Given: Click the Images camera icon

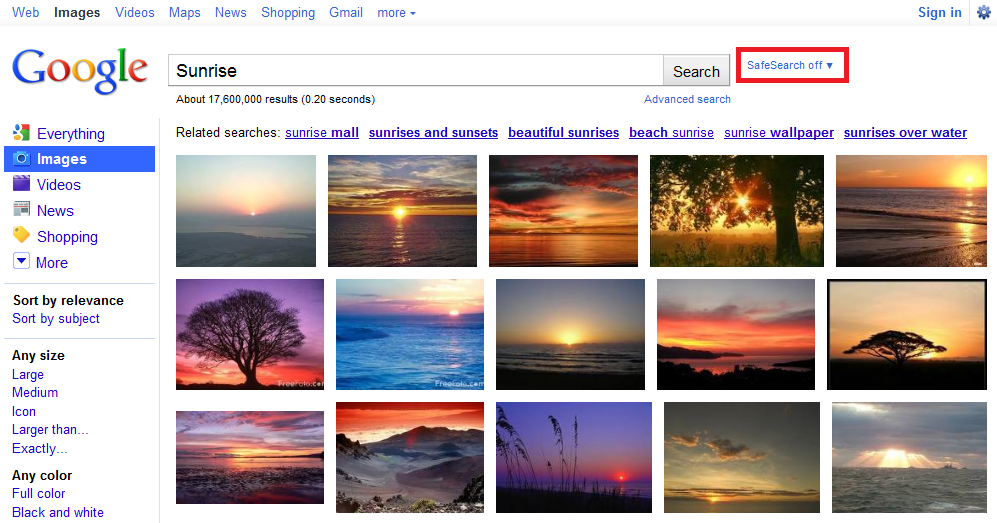Looking at the screenshot, I should pyautogui.click(x=21, y=159).
